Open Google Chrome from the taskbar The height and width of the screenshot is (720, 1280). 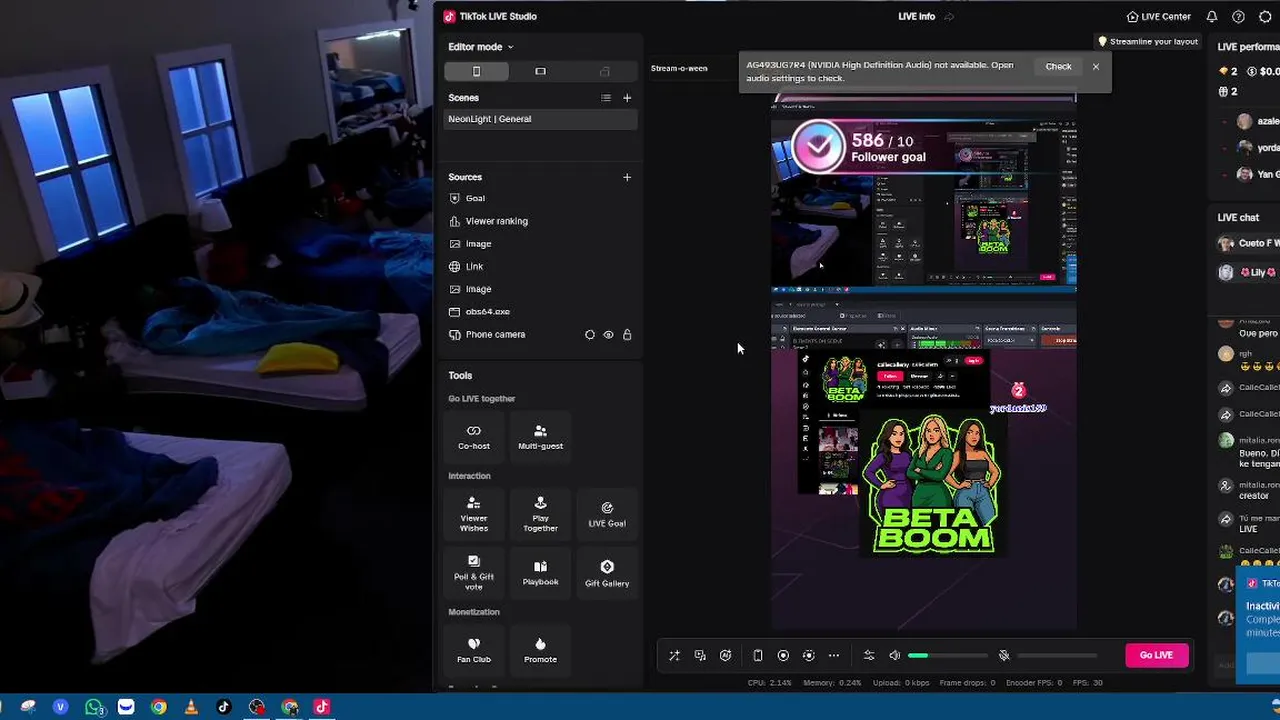158,707
